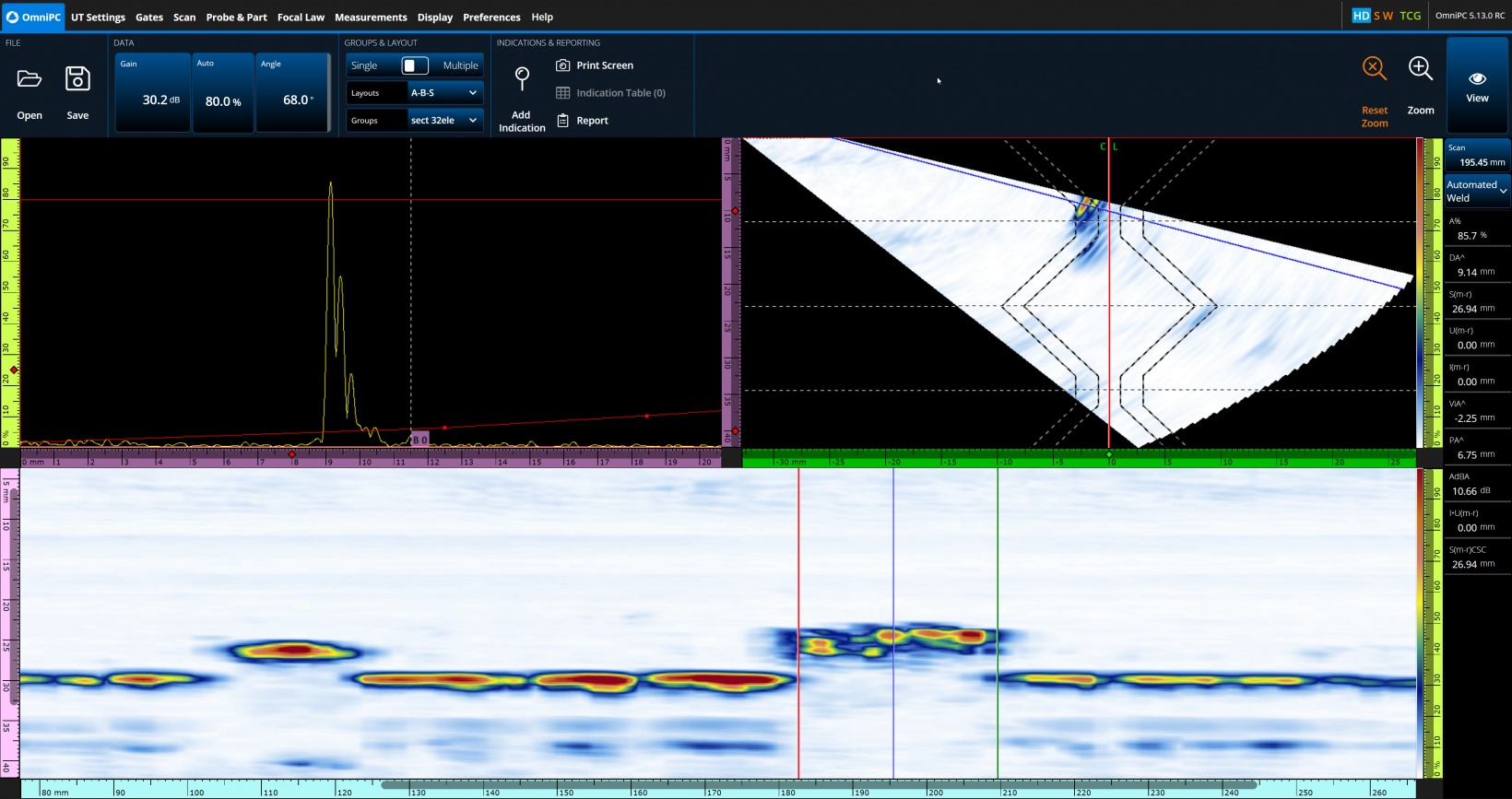
Task: Click the Auto 80.0 % button
Action: tap(223, 93)
